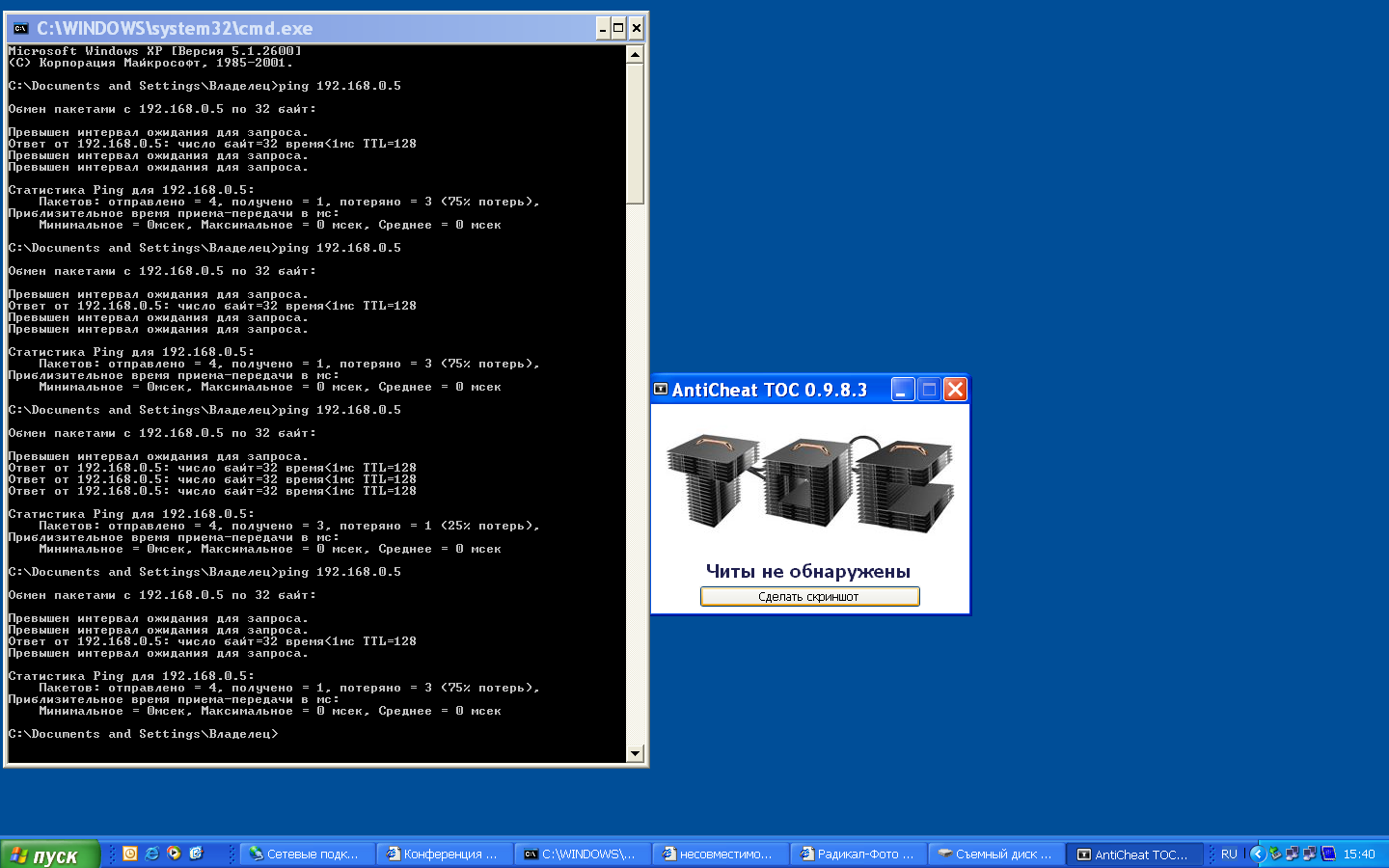Minimize the AntiCheat TOC window

point(903,390)
